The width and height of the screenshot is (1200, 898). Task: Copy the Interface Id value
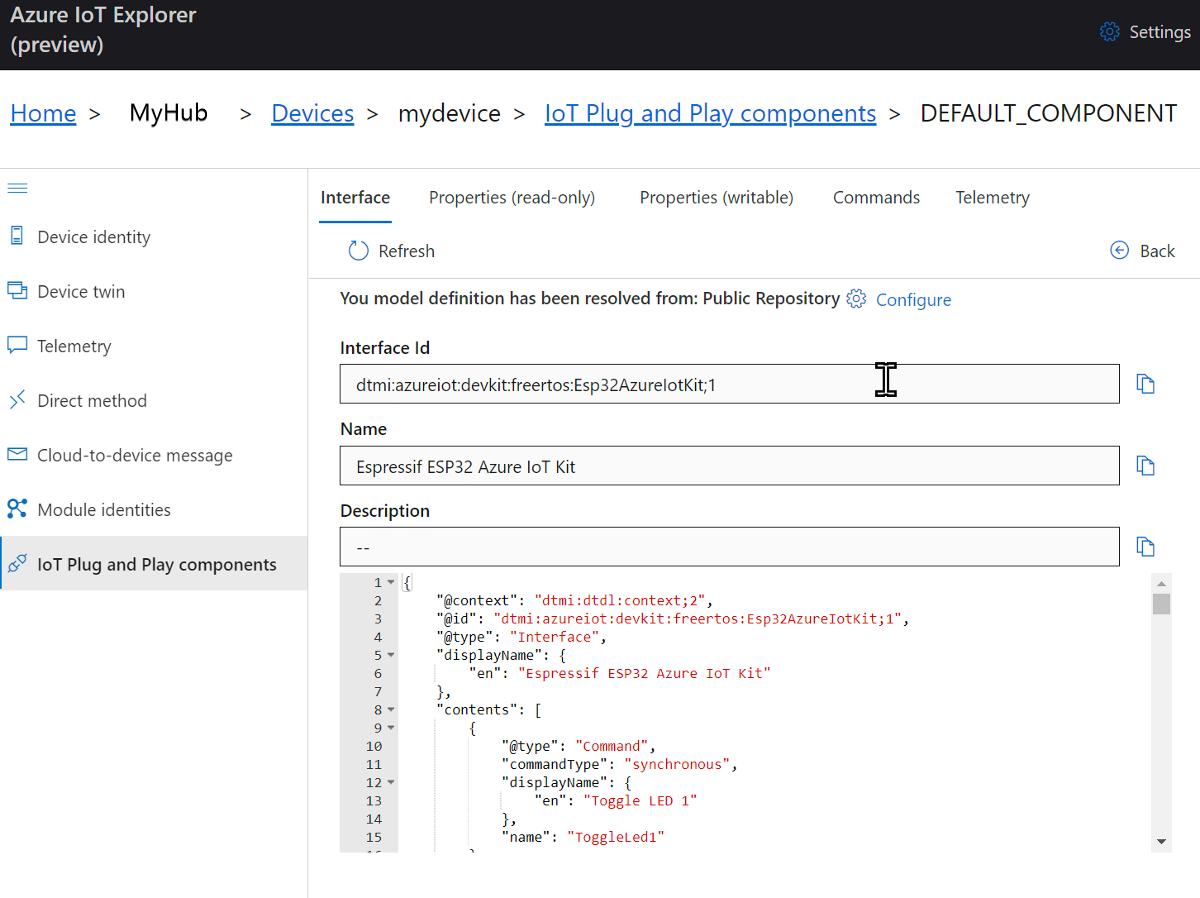coord(1146,383)
